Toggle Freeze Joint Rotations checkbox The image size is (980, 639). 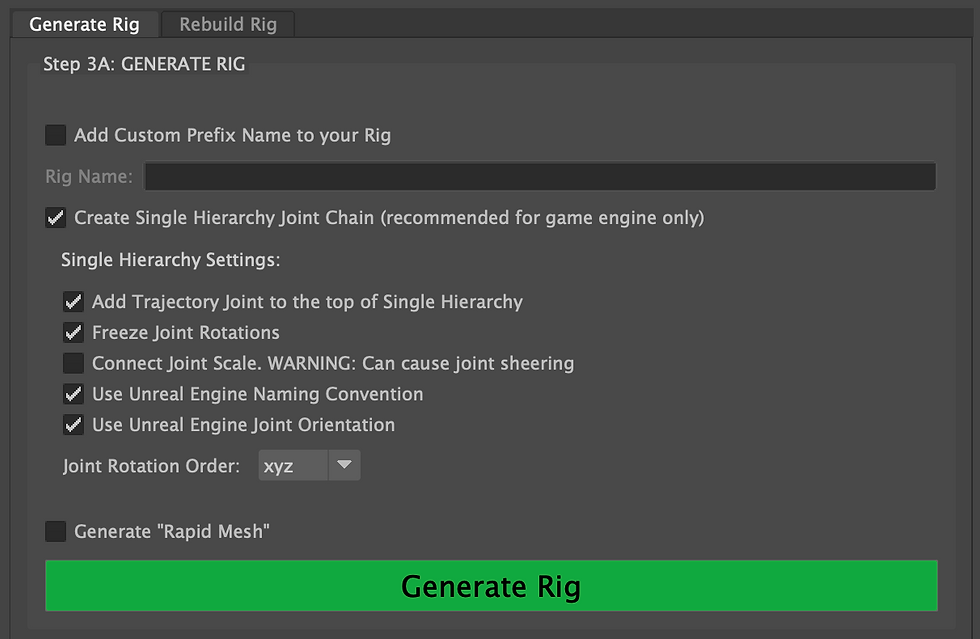pyautogui.click(x=73, y=333)
